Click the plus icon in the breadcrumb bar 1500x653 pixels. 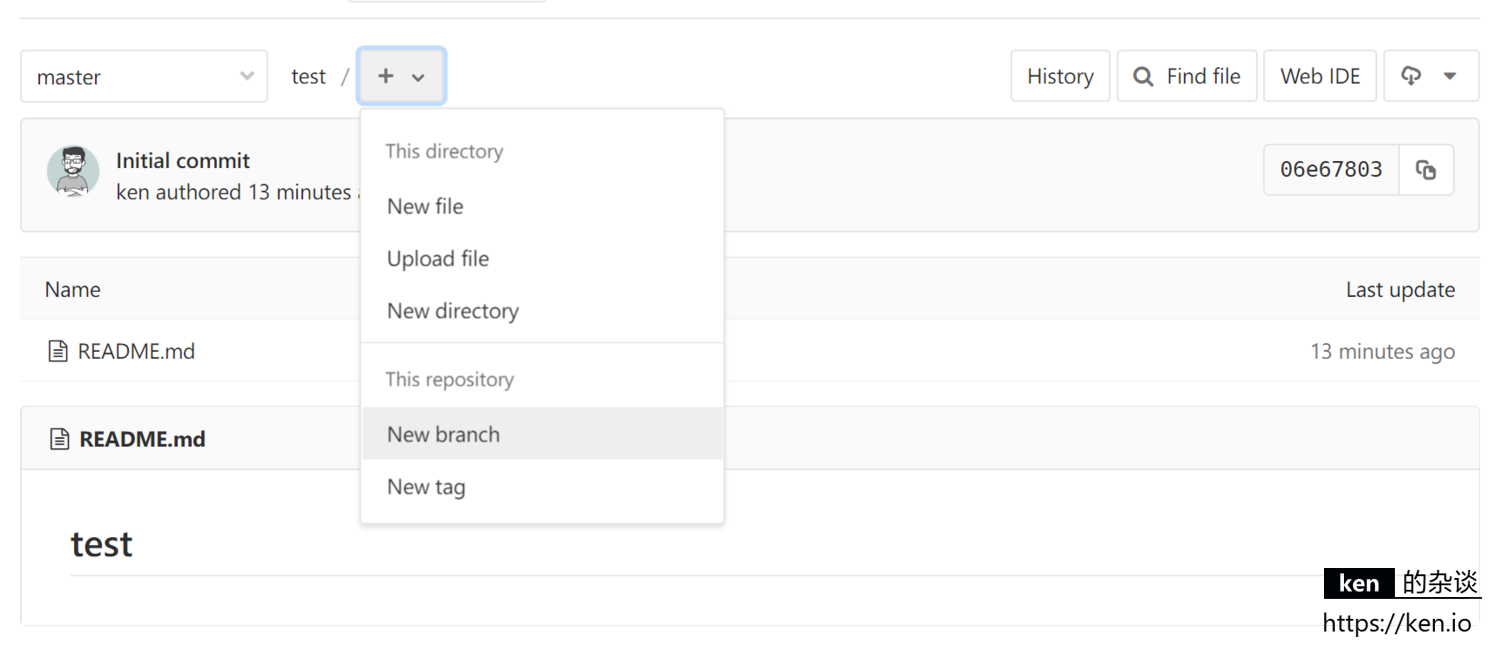click(x=387, y=75)
